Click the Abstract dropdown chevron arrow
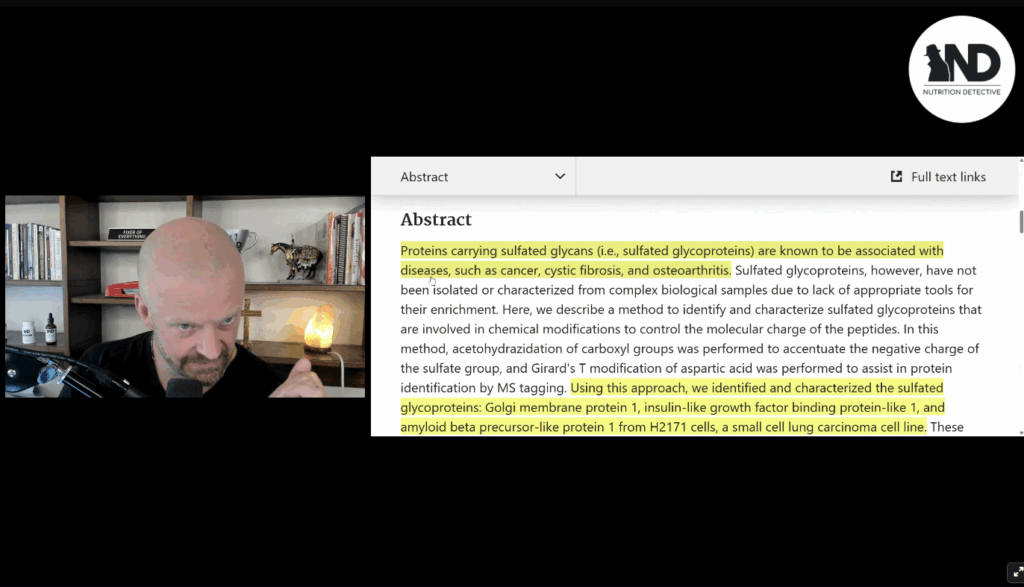The image size is (1024, 587). [560, 176]
